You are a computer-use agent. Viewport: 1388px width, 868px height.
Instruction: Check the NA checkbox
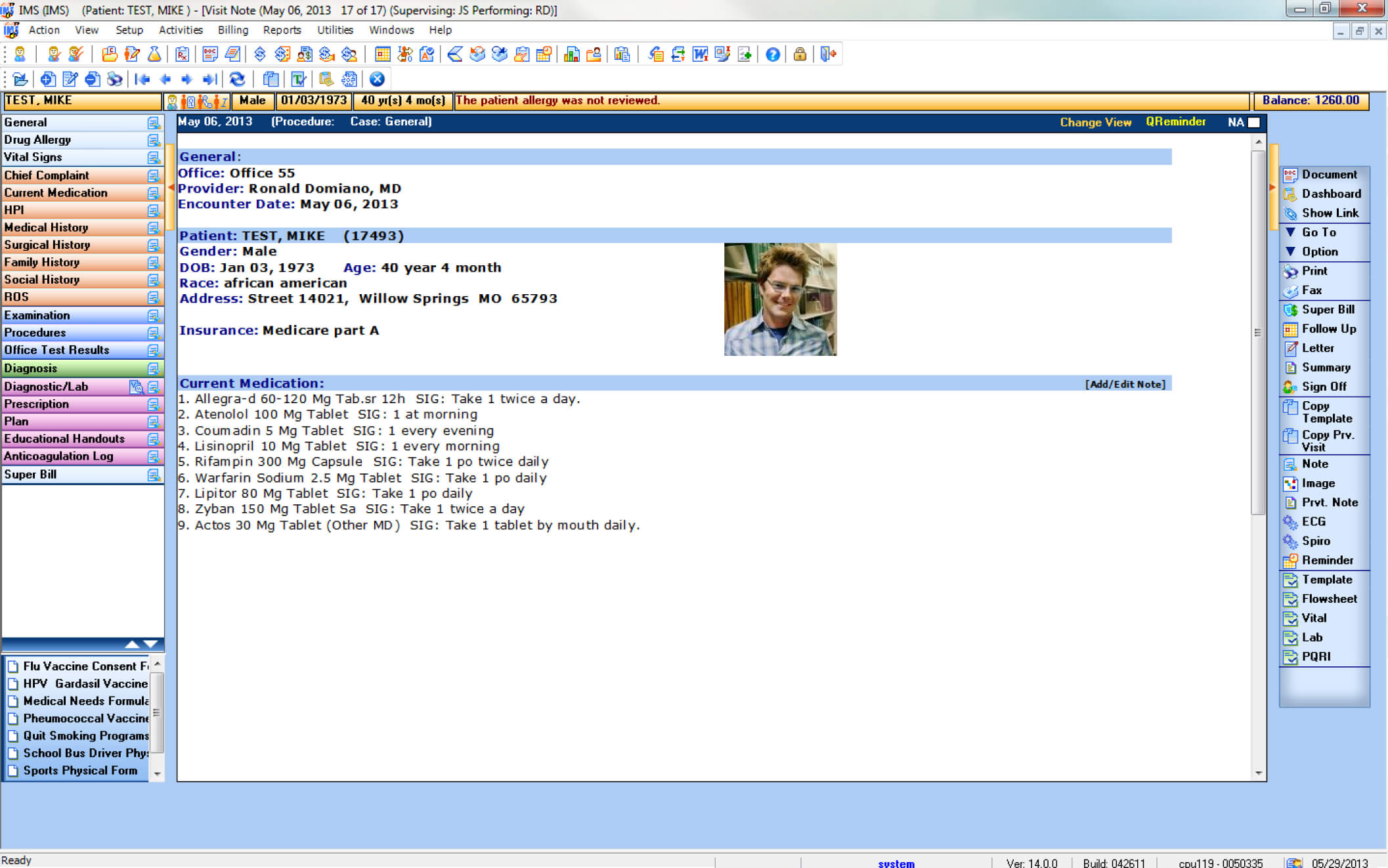[1253, 122]
